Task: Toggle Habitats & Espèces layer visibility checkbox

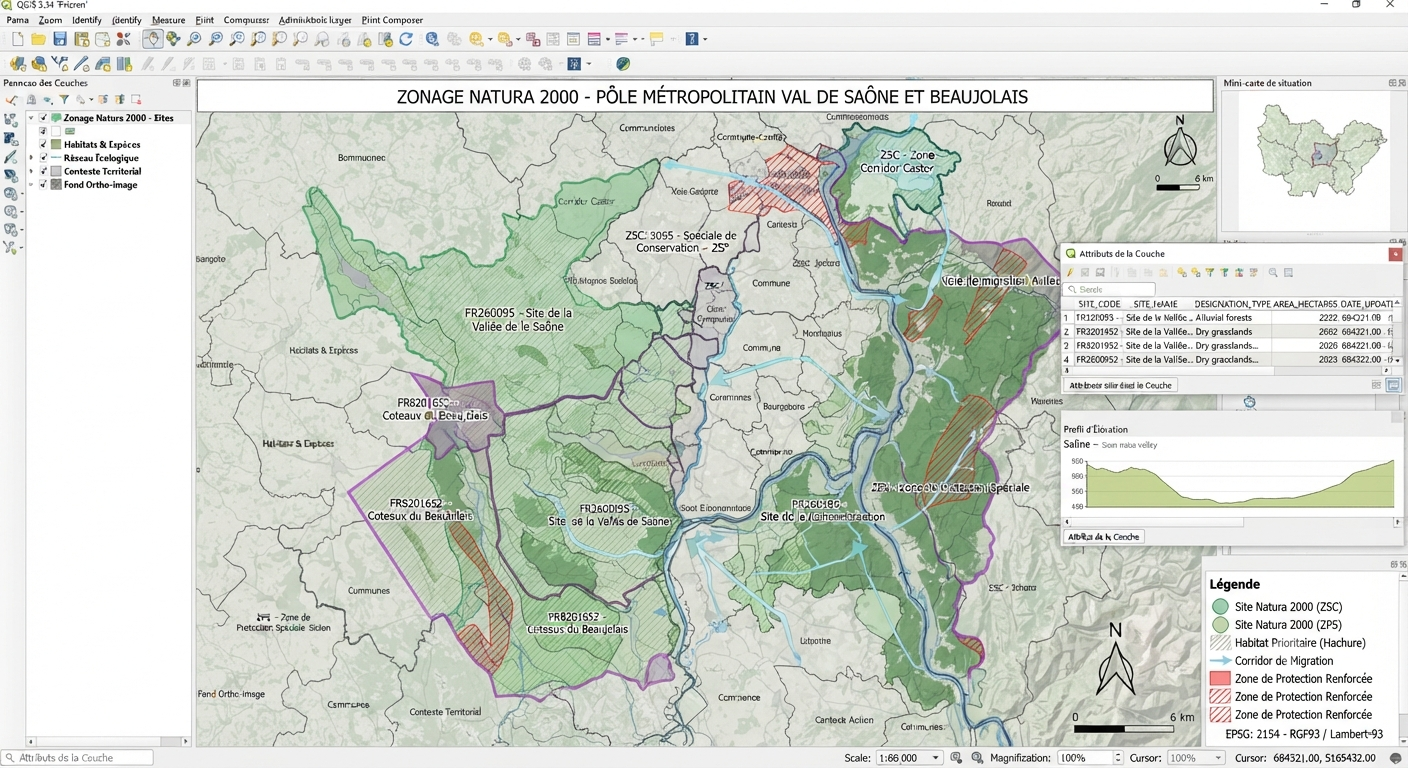Action: (x=44, y=144)
